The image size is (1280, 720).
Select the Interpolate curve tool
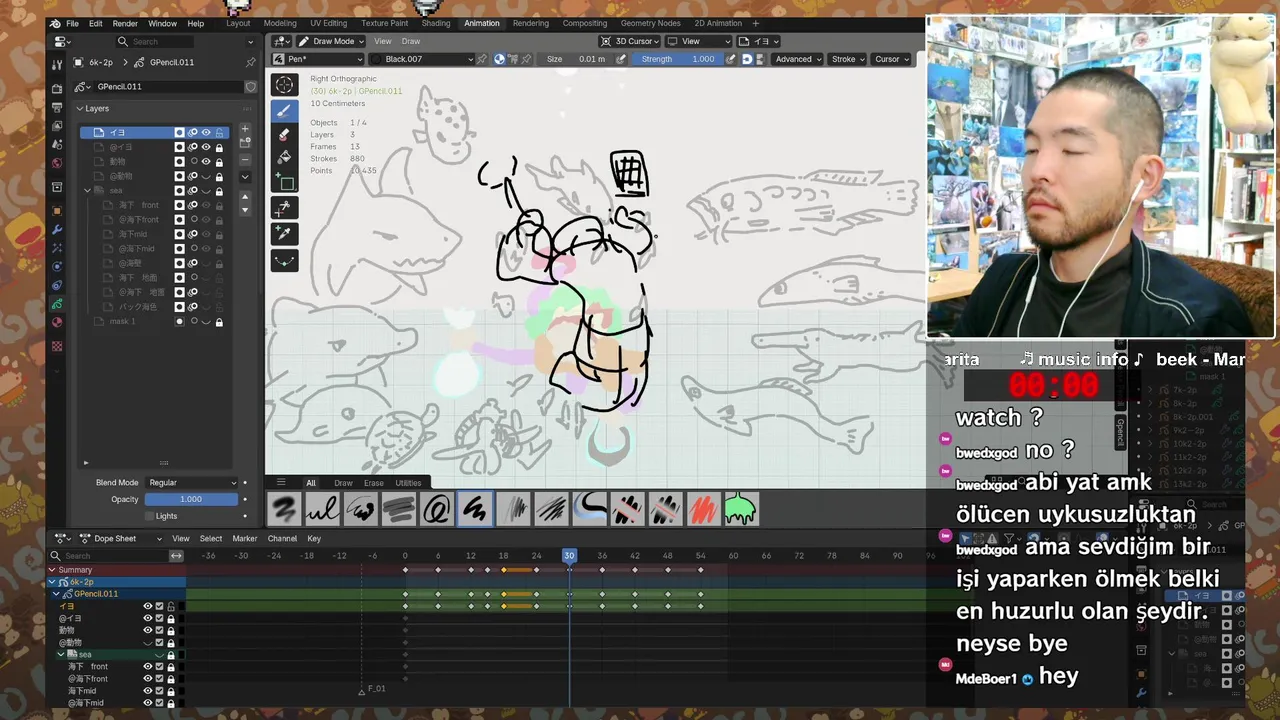point(285,260)
